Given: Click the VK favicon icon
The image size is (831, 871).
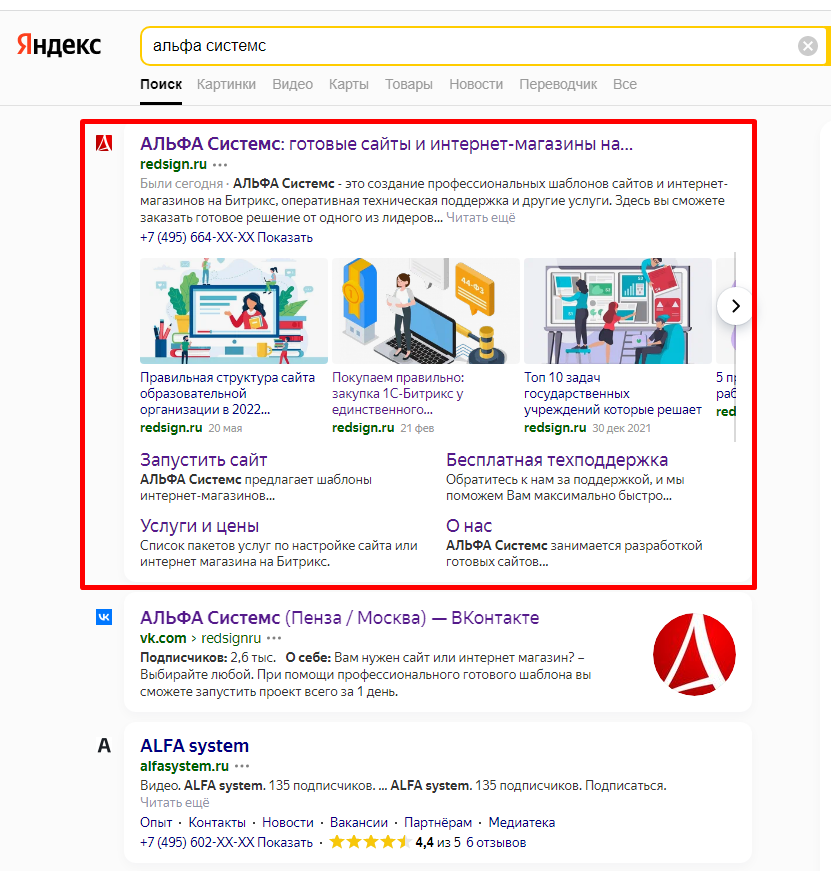Looking at the screenshot, I should 104,617.
